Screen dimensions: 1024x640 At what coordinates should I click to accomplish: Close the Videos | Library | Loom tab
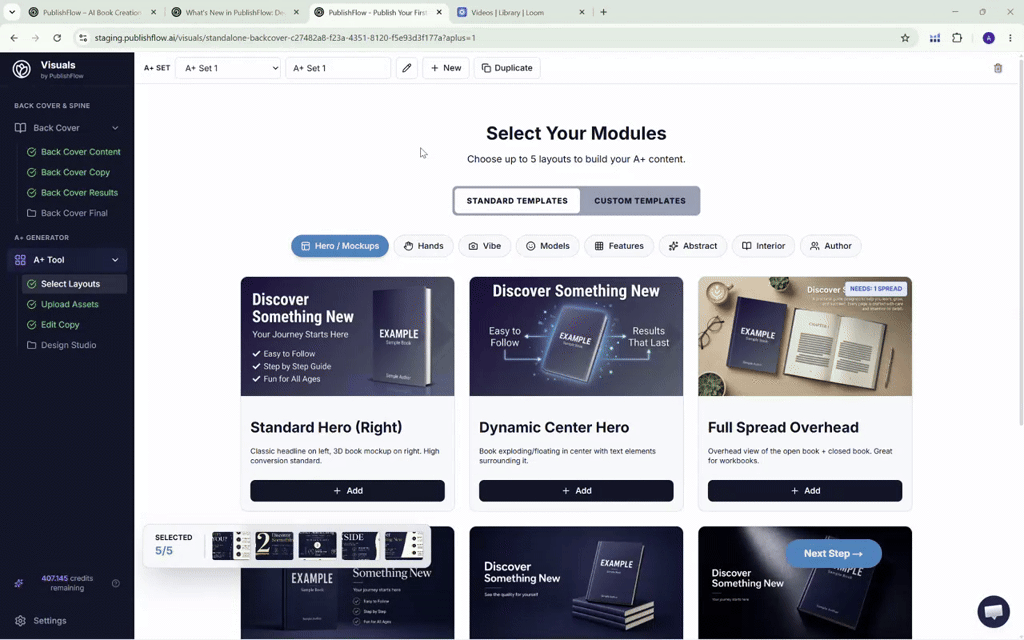[x=581, y=12]
